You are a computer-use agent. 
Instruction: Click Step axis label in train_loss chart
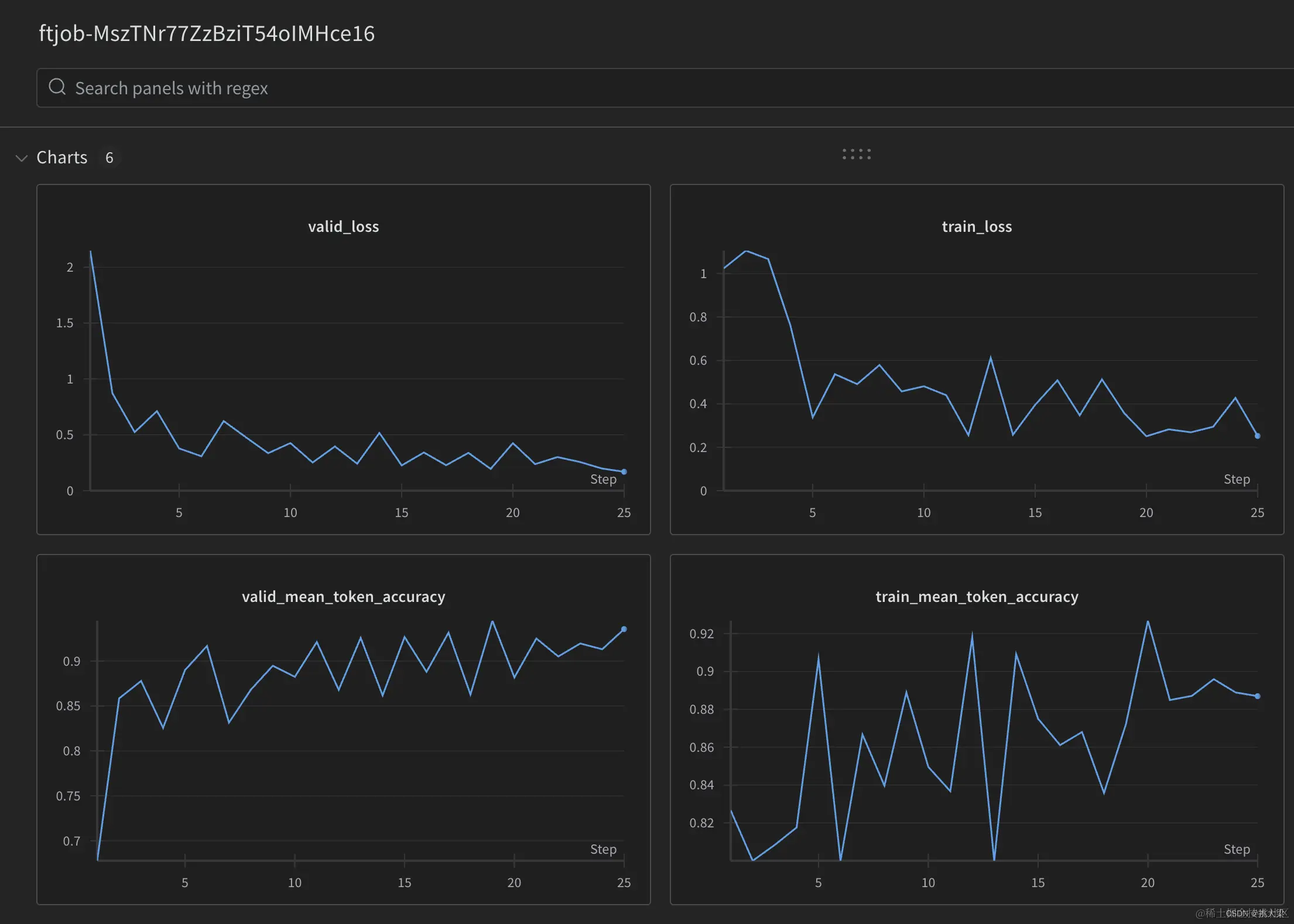1236,479
